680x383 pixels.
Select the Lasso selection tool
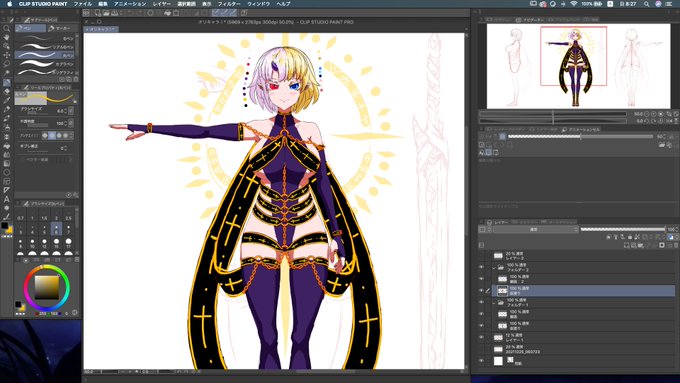pos(7,64)
